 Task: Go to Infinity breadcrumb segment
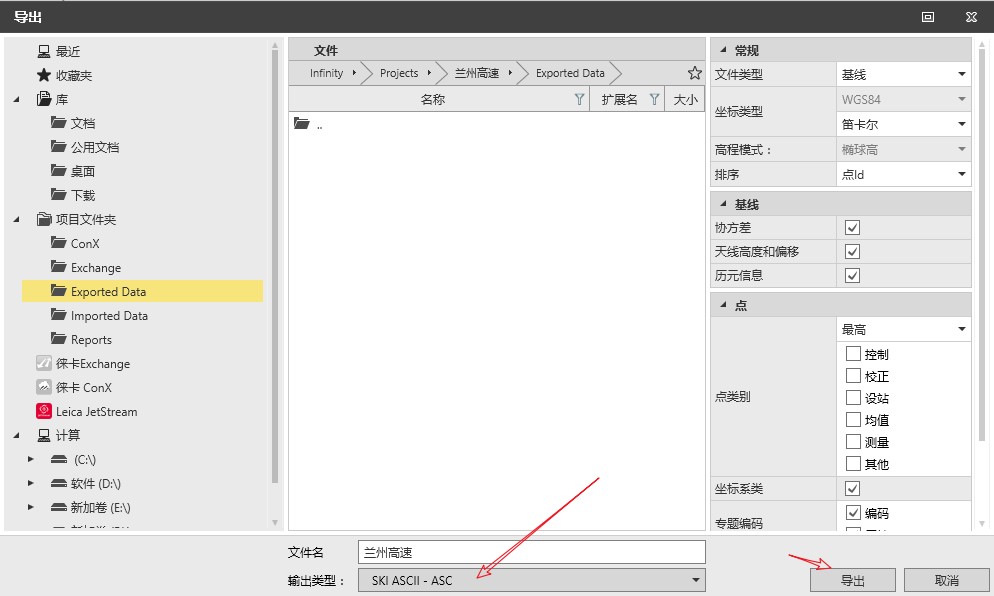click(326, 73)
